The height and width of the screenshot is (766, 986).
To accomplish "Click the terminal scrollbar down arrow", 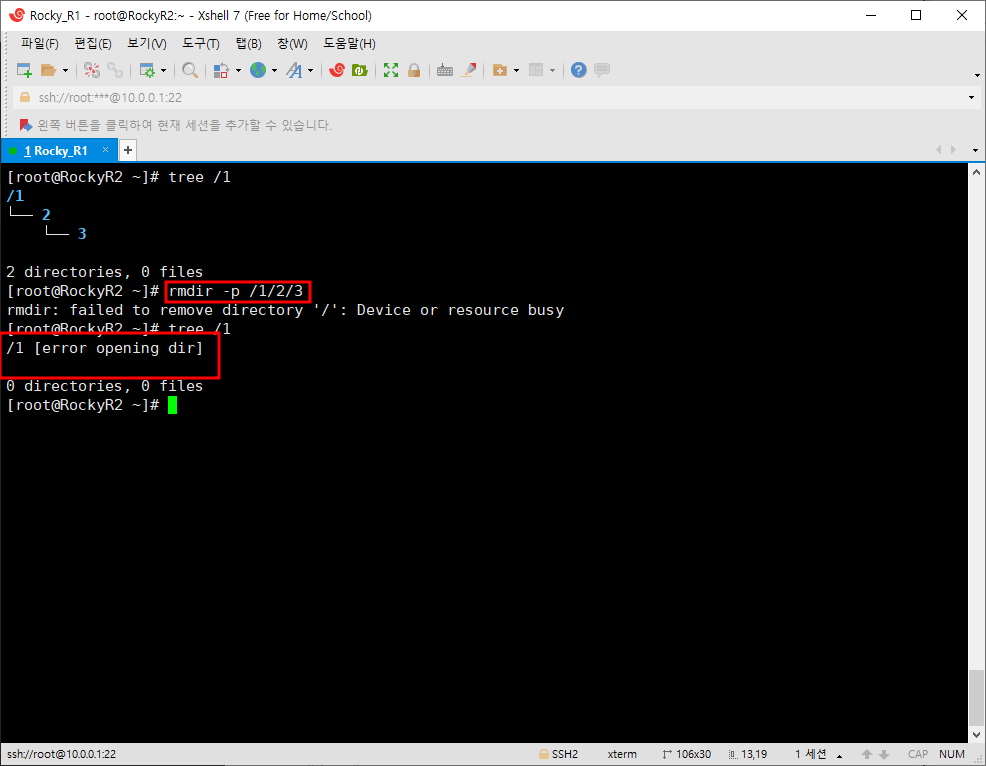I will point(976,735).
